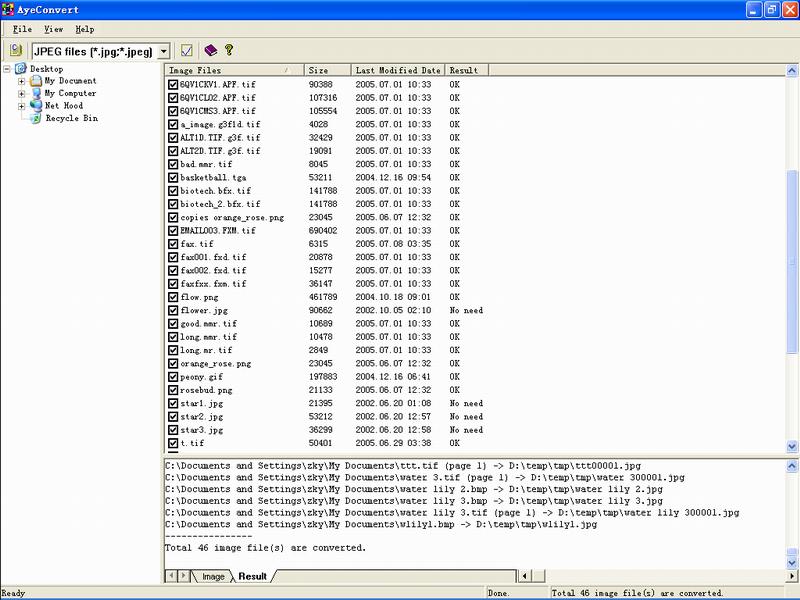The image size is (800, 600).
Task: Click the yellow question mark icon
Action: pyautogui.click(x=229, y=50)
